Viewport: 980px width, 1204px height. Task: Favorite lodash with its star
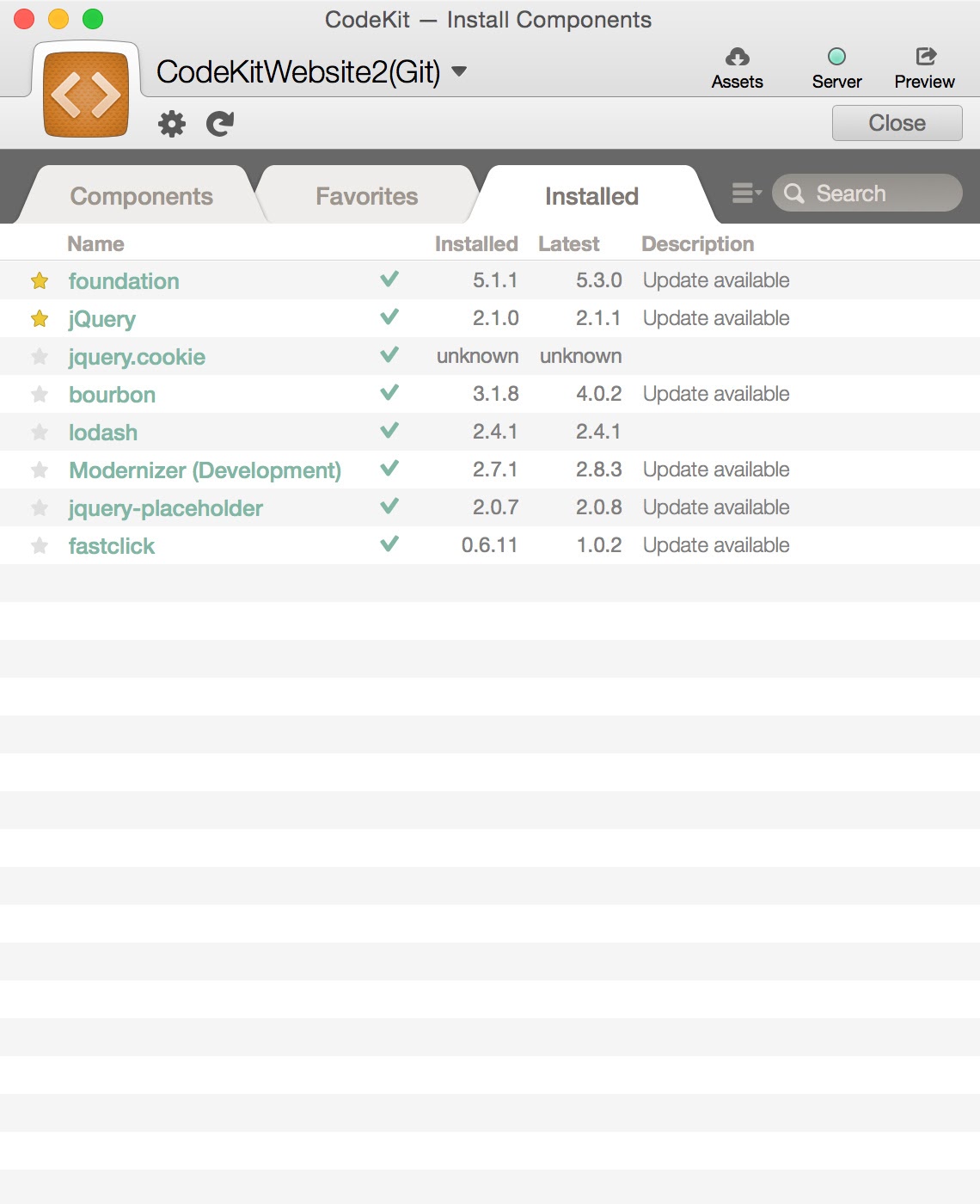40,432
